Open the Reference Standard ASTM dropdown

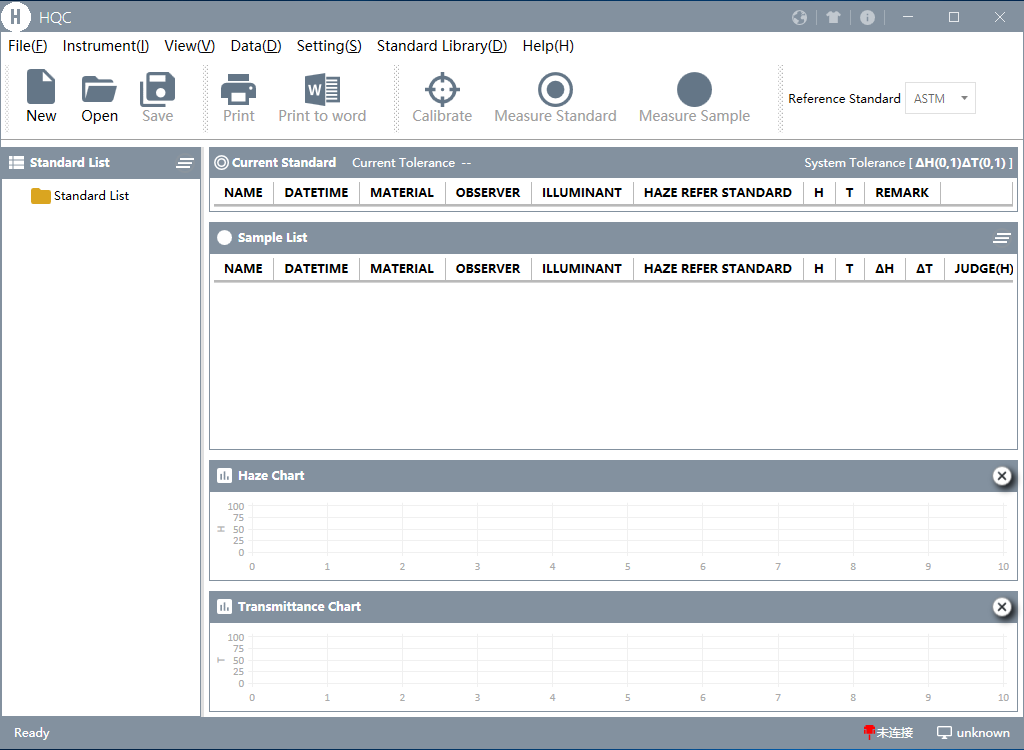pyautogui.click(x=940, y=98)
